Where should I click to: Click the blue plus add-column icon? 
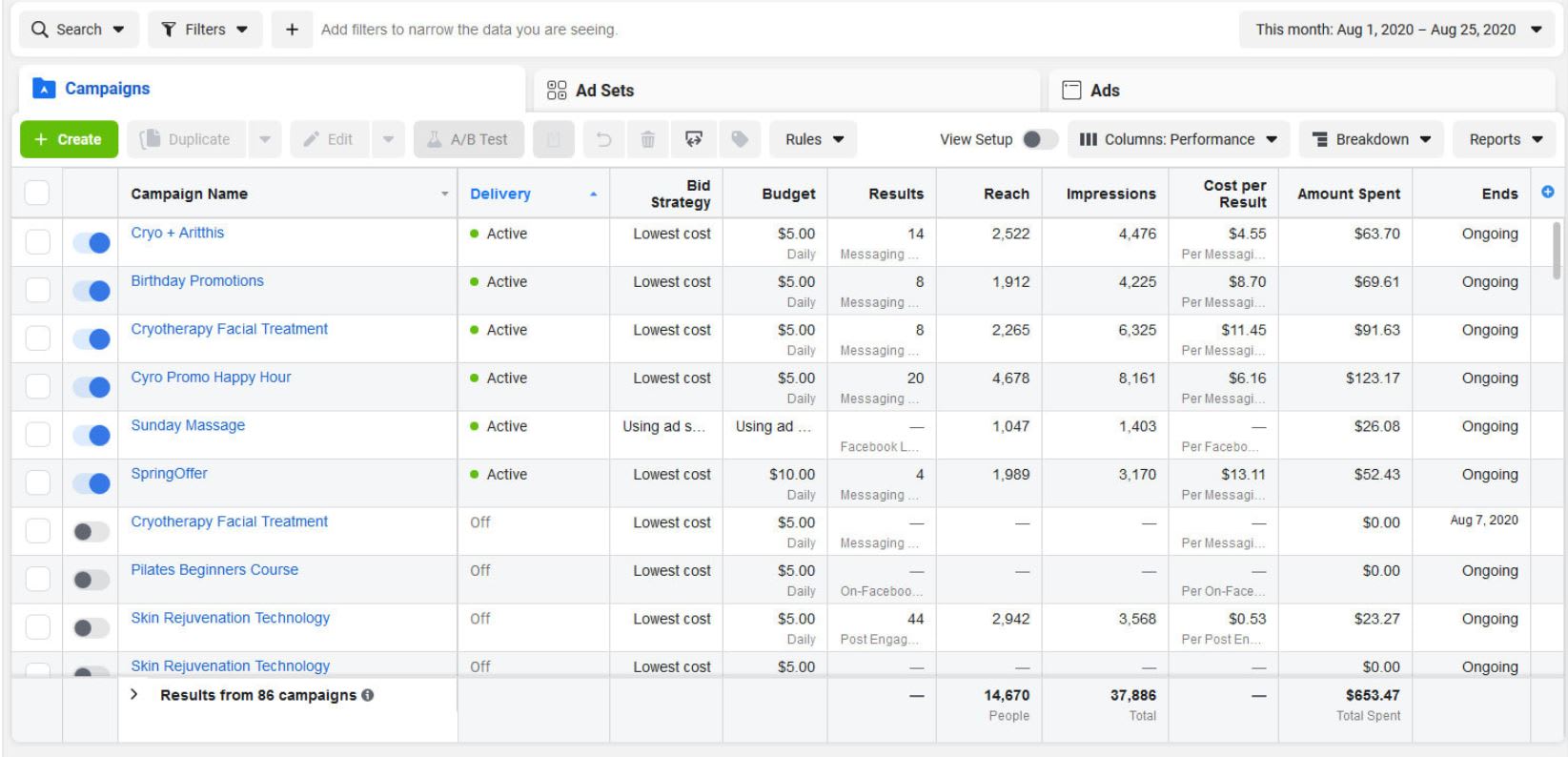coord(1547,193)
